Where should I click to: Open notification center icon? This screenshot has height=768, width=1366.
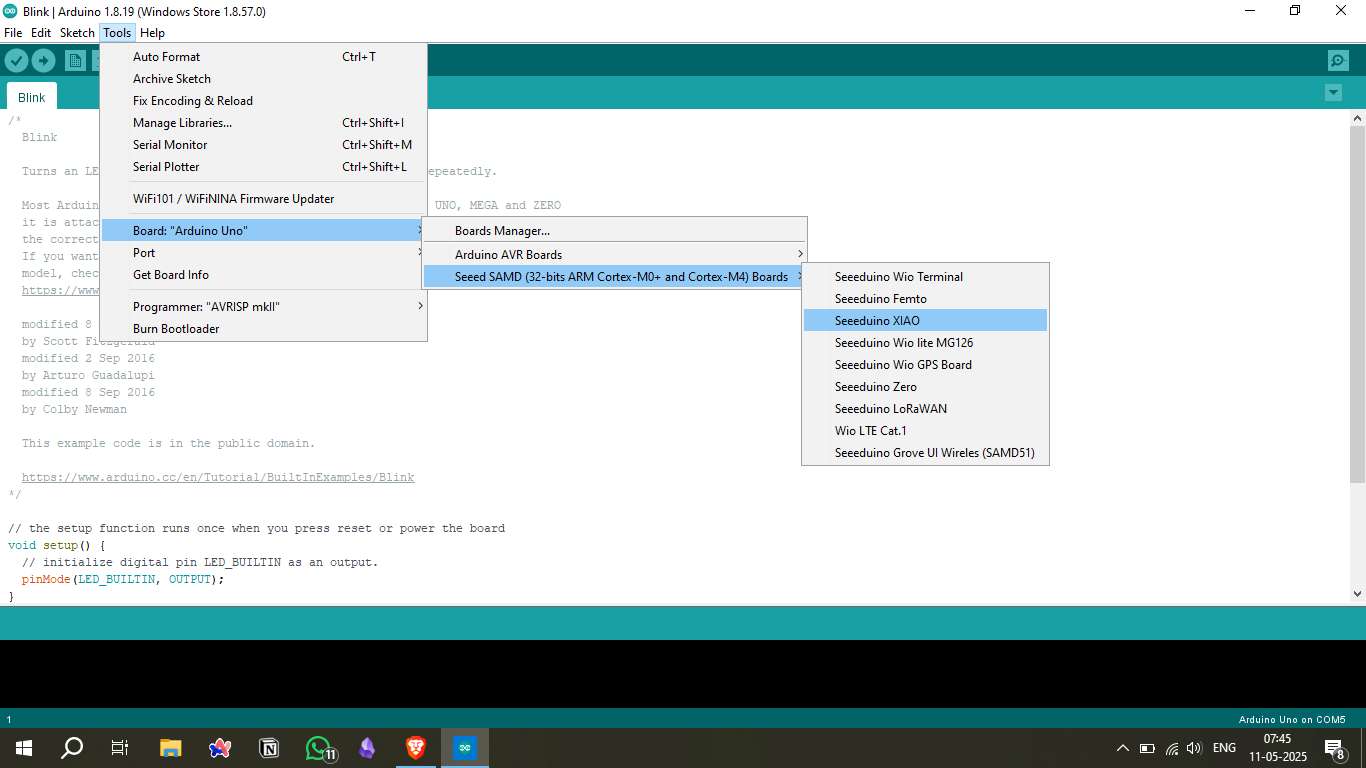coord(1334,748)
